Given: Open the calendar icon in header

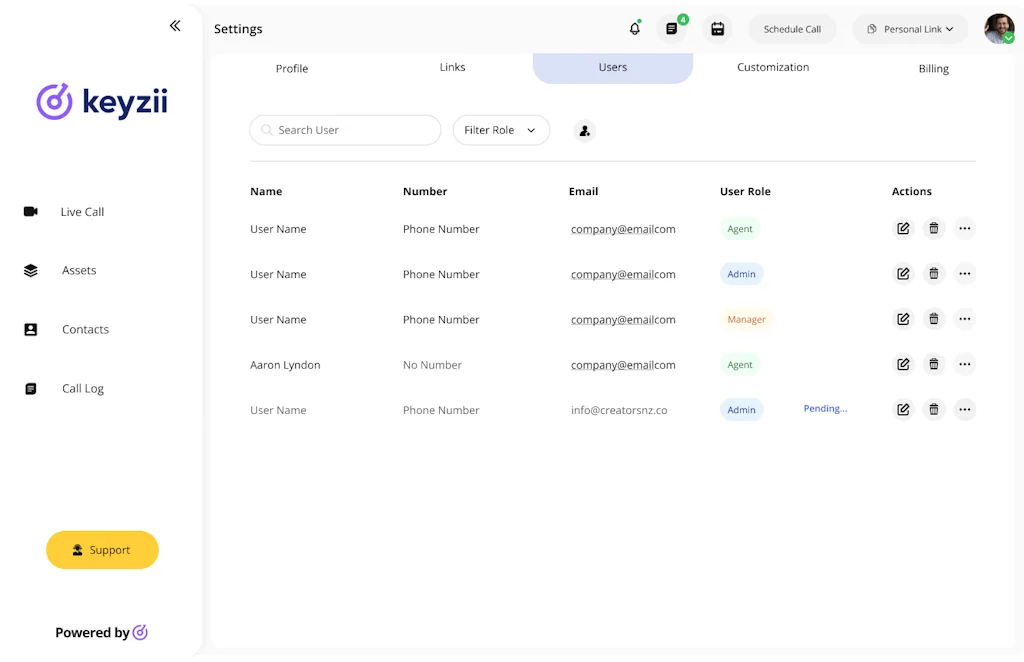Looking at the screenshot, I should click(x=717, y=29).
